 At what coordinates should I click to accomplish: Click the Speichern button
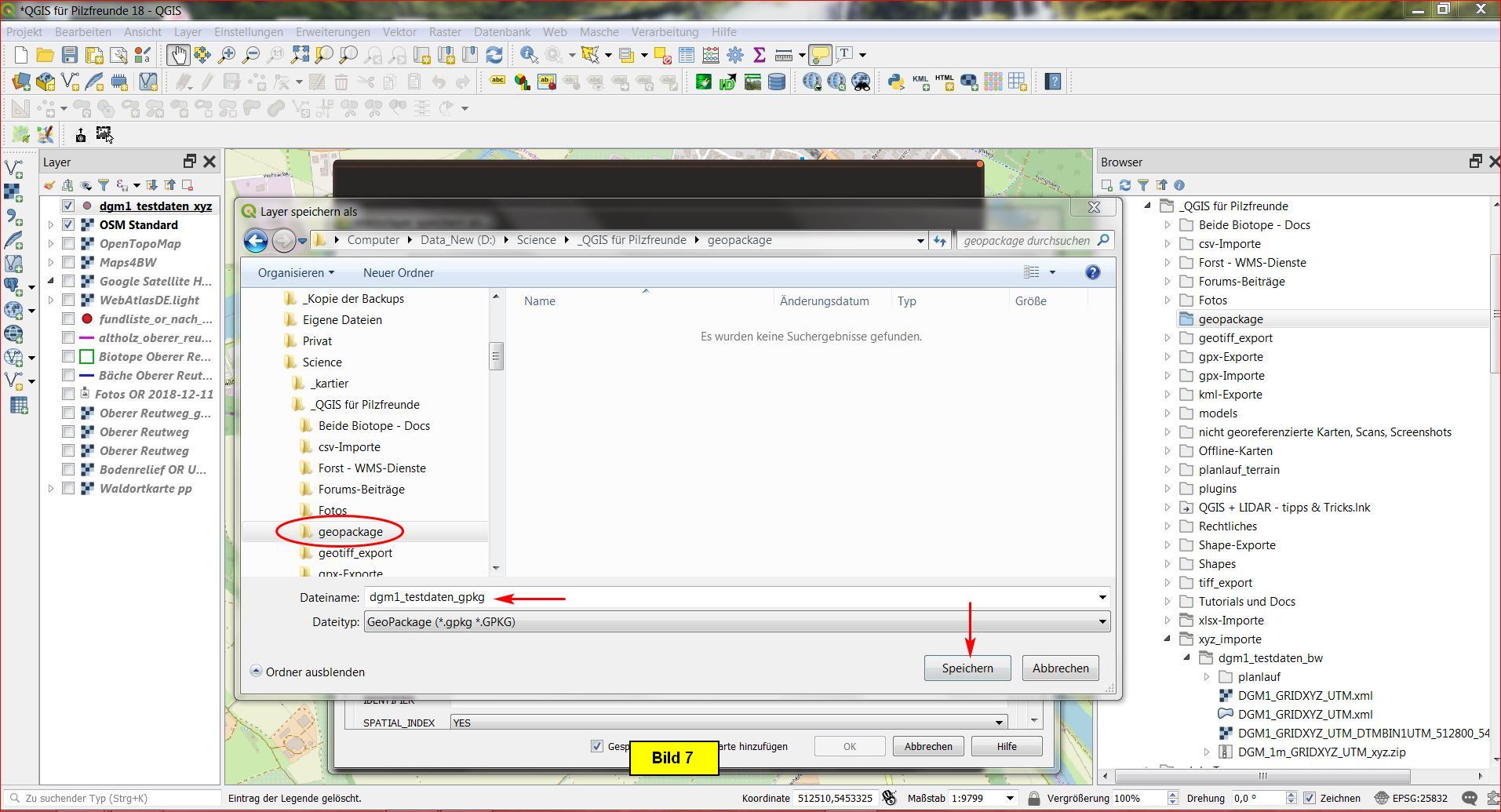point(967,668)
